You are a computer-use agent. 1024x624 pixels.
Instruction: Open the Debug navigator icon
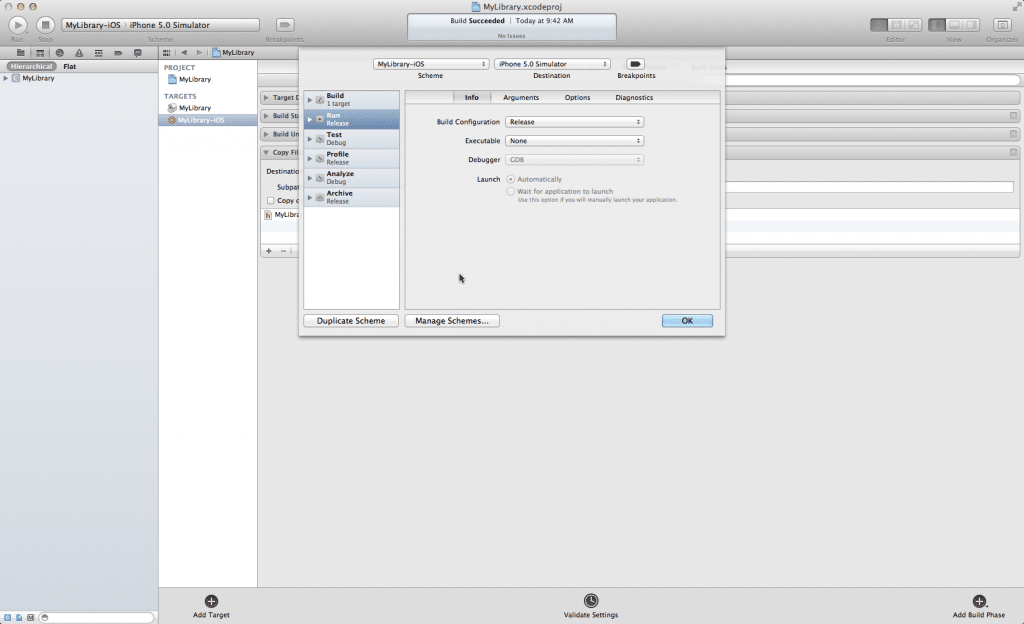99,53
